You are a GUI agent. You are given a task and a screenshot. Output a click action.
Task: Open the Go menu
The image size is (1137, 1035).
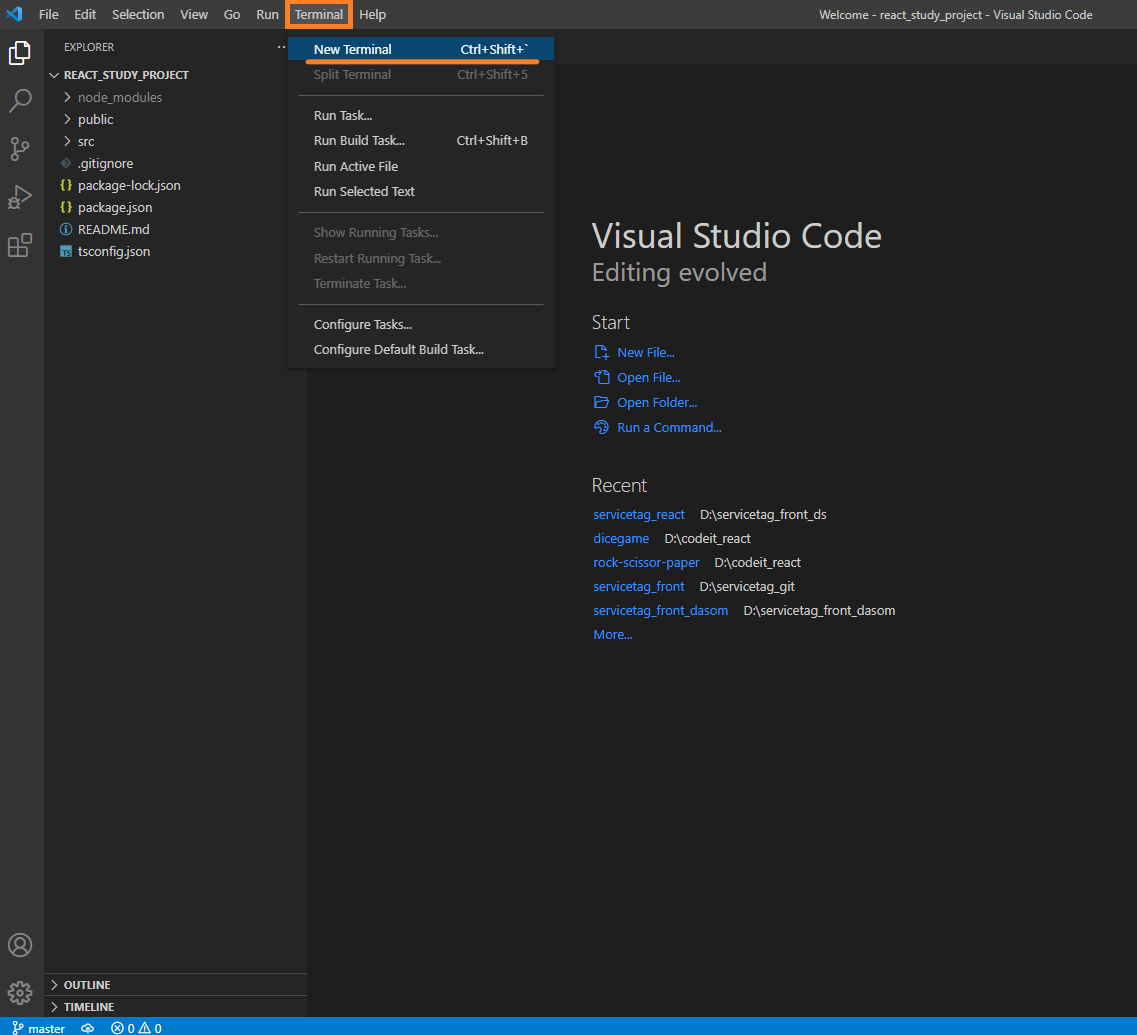[x=232, y=15]
